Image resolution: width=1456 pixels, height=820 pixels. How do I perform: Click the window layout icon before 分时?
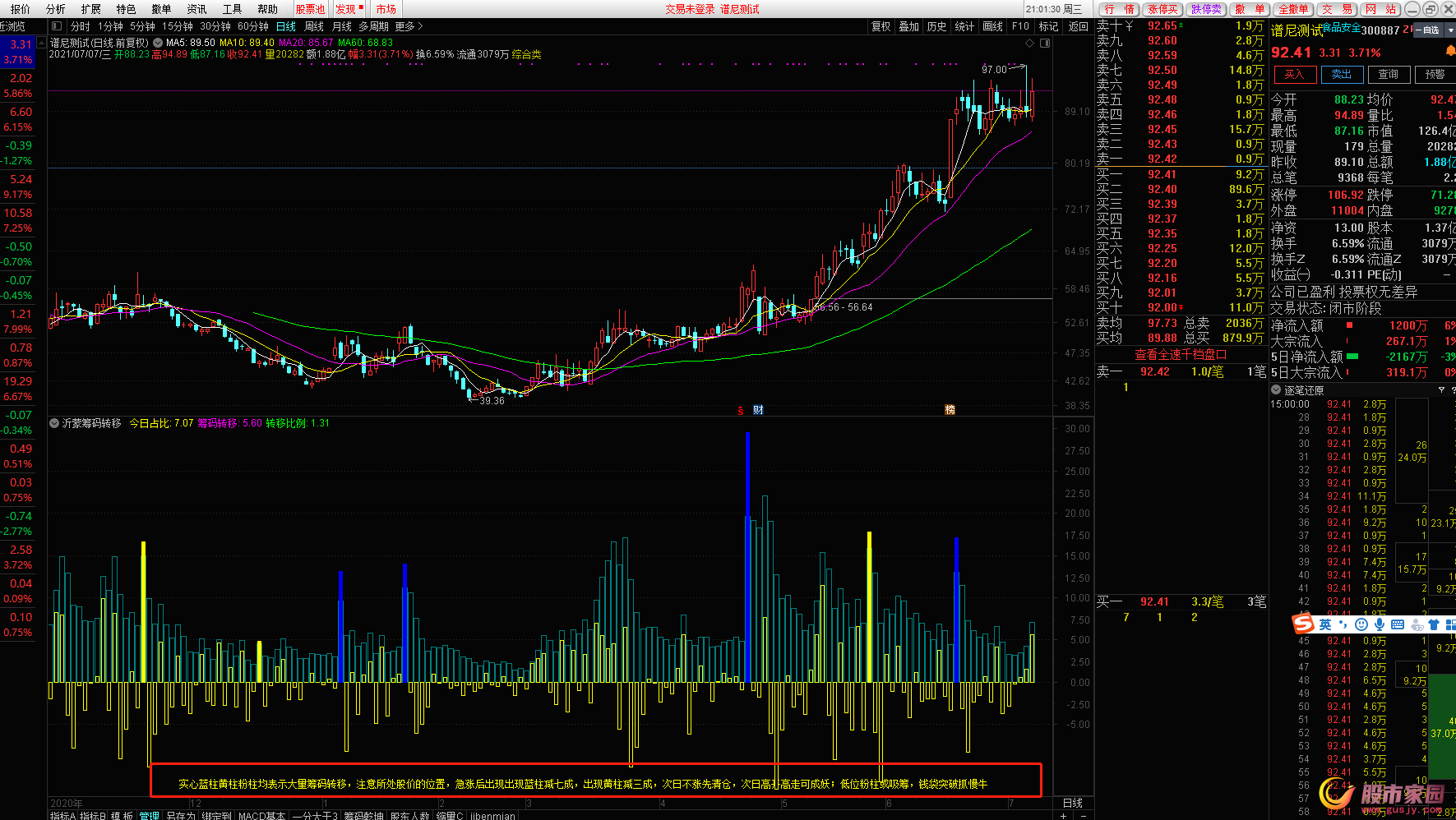[57, 26]
